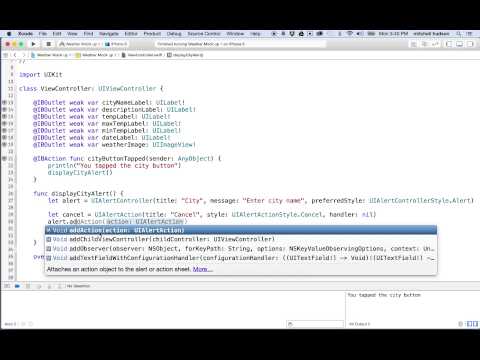Click the Step Out debug button
The height and width of the screenshot is (360, 480).
click(60, 286)
